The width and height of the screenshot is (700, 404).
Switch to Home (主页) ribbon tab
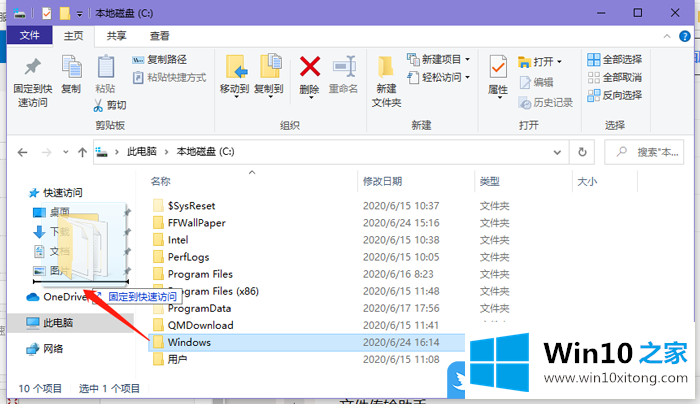(73, 36)
